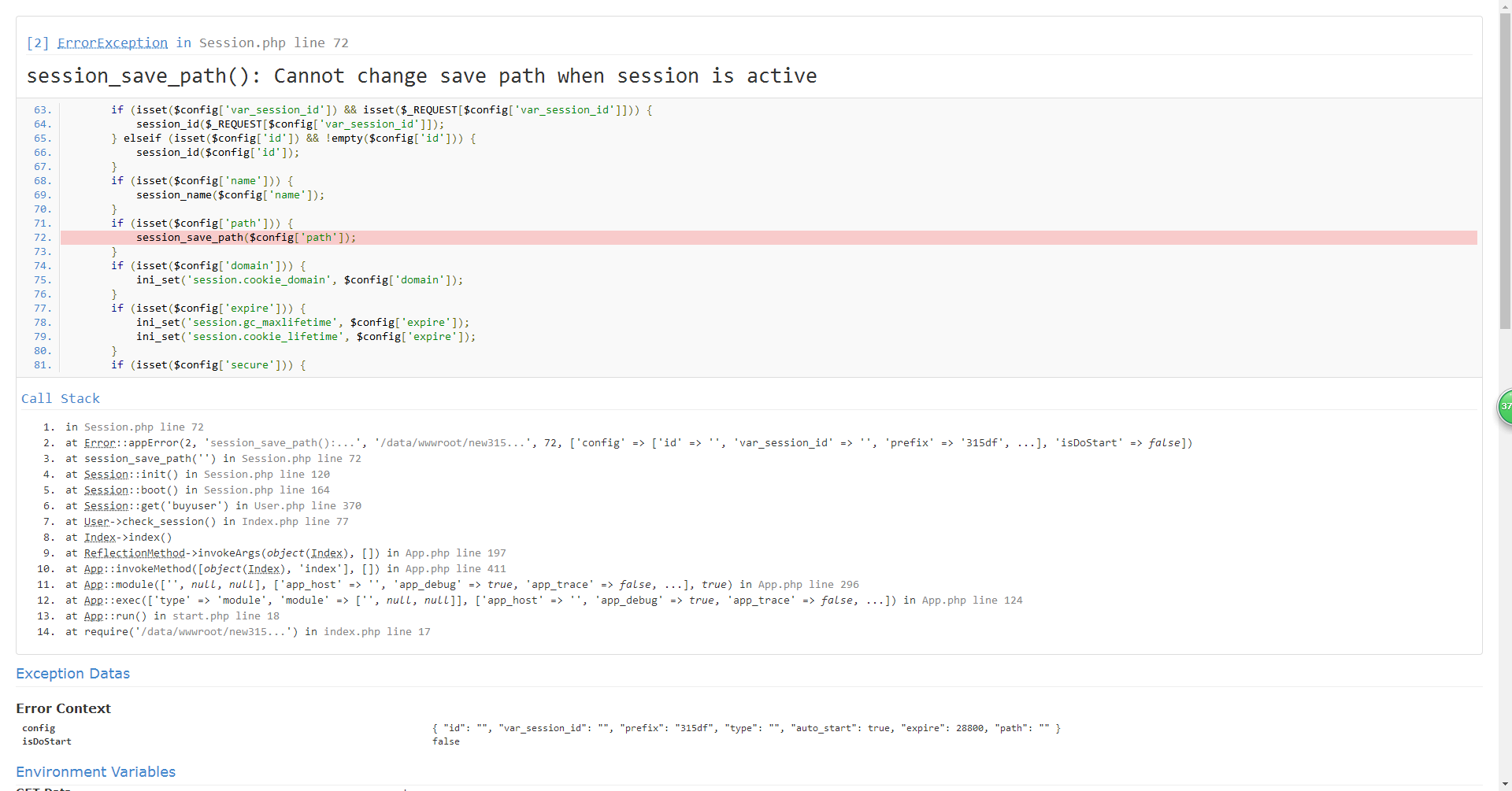
Task: Click the green floating badge on right edge
Action: [1505, 407]
